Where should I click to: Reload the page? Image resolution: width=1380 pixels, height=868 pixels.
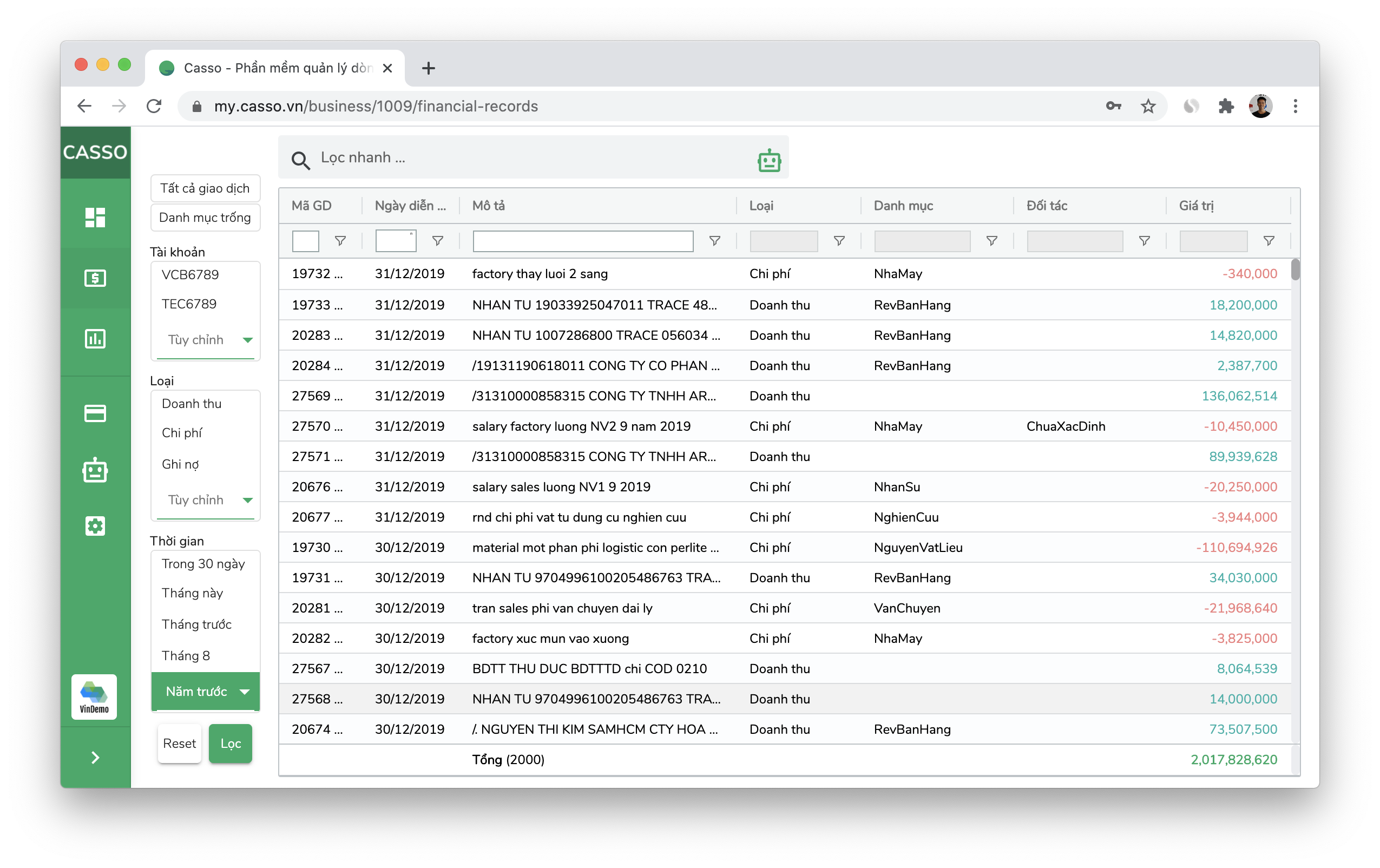point(154,106)
